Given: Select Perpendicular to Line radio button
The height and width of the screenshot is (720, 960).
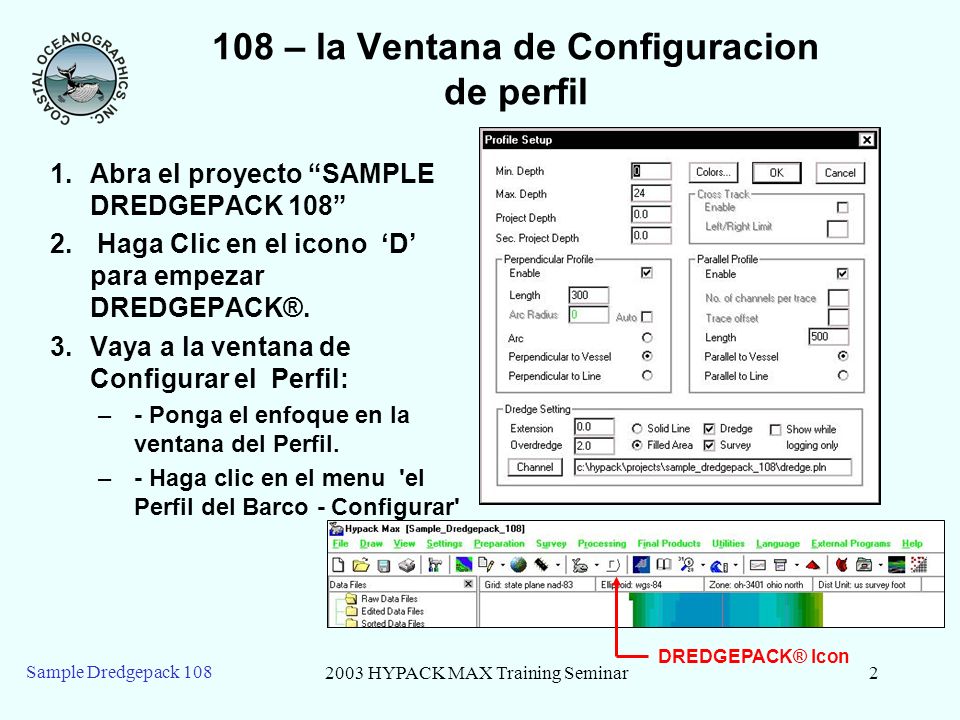Looking at the screenshot, I should click(x=647, y=375).
